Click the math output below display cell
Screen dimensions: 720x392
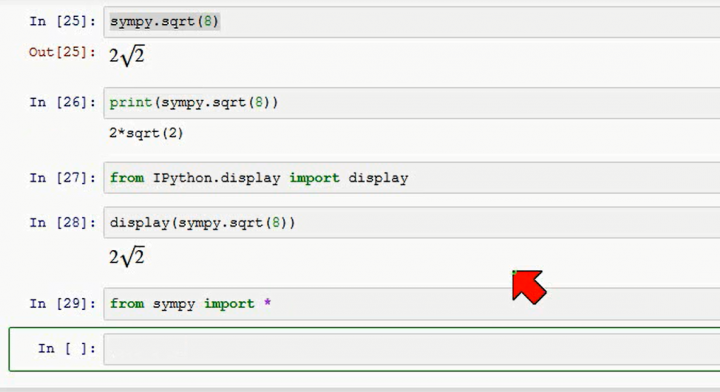tap(127, 257)
